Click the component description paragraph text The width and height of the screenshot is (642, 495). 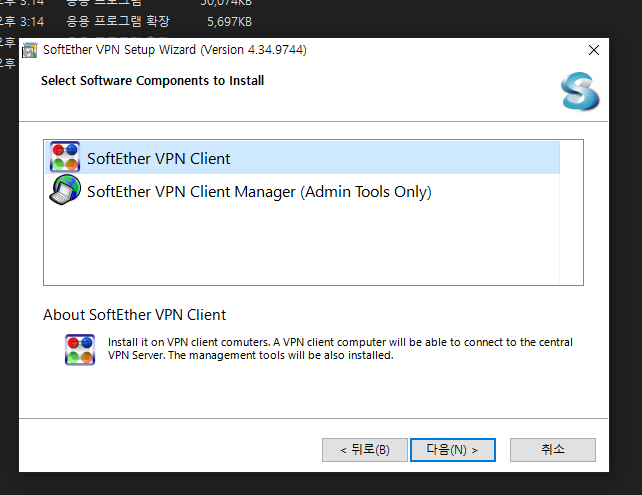tap(340, 349)
